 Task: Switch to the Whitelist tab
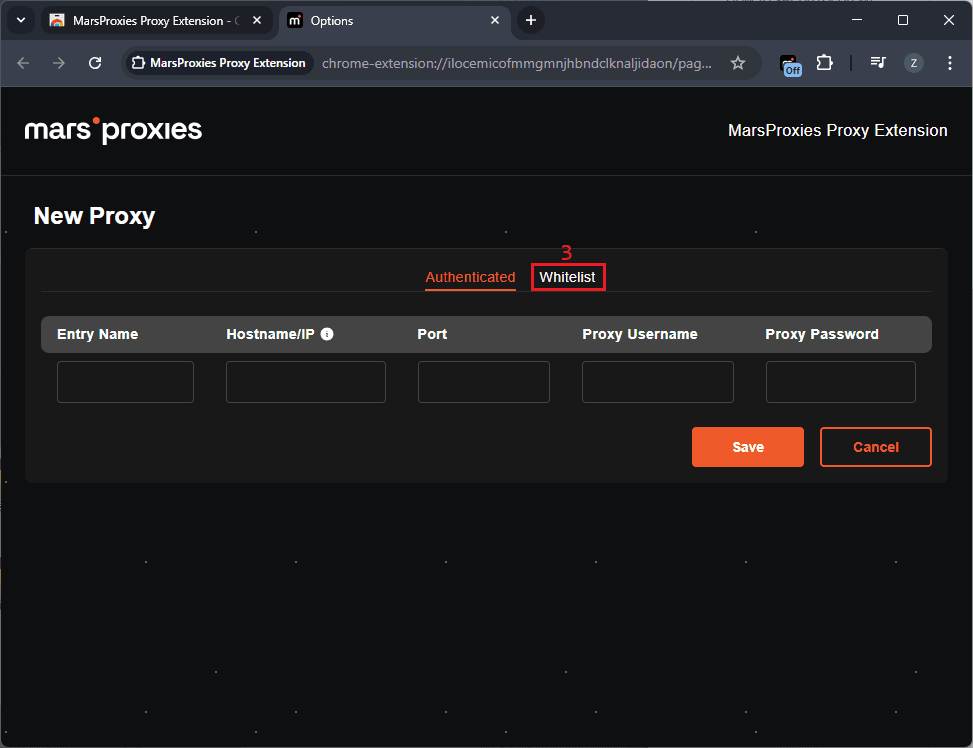click(x=567, y=277)
